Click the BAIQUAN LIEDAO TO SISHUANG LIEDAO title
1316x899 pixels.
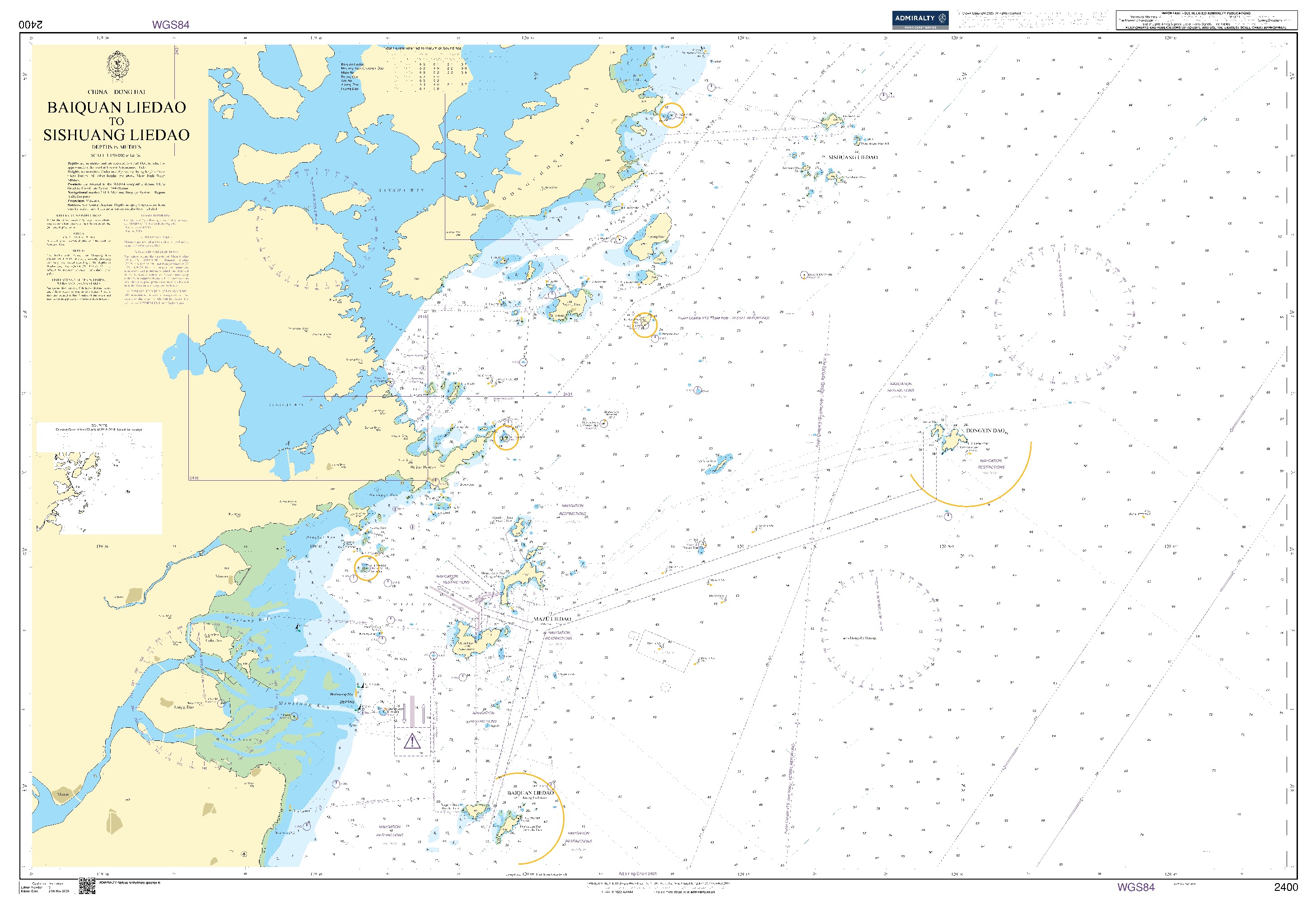[117, 121]
